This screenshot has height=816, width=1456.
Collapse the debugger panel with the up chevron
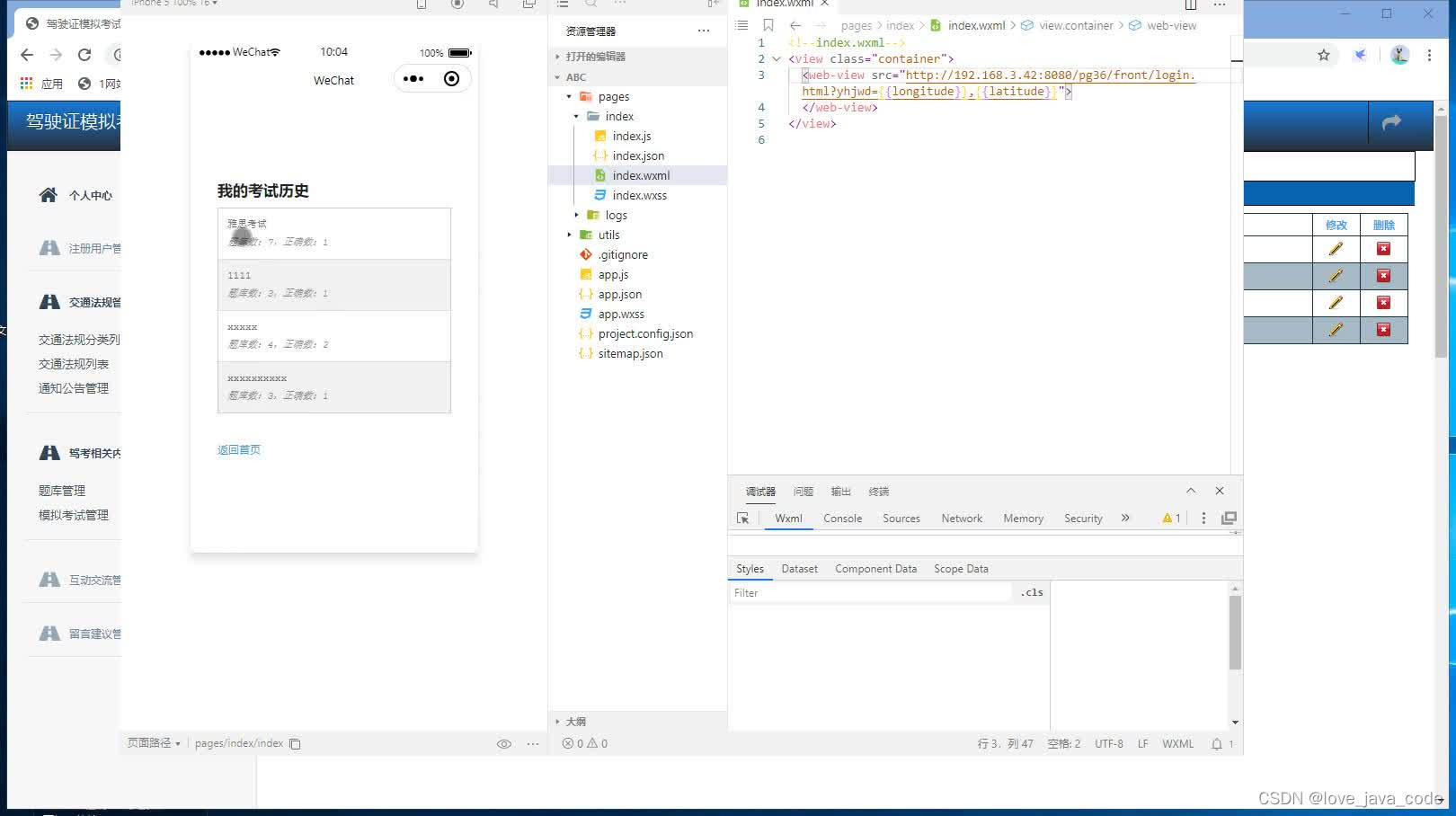1191,491
